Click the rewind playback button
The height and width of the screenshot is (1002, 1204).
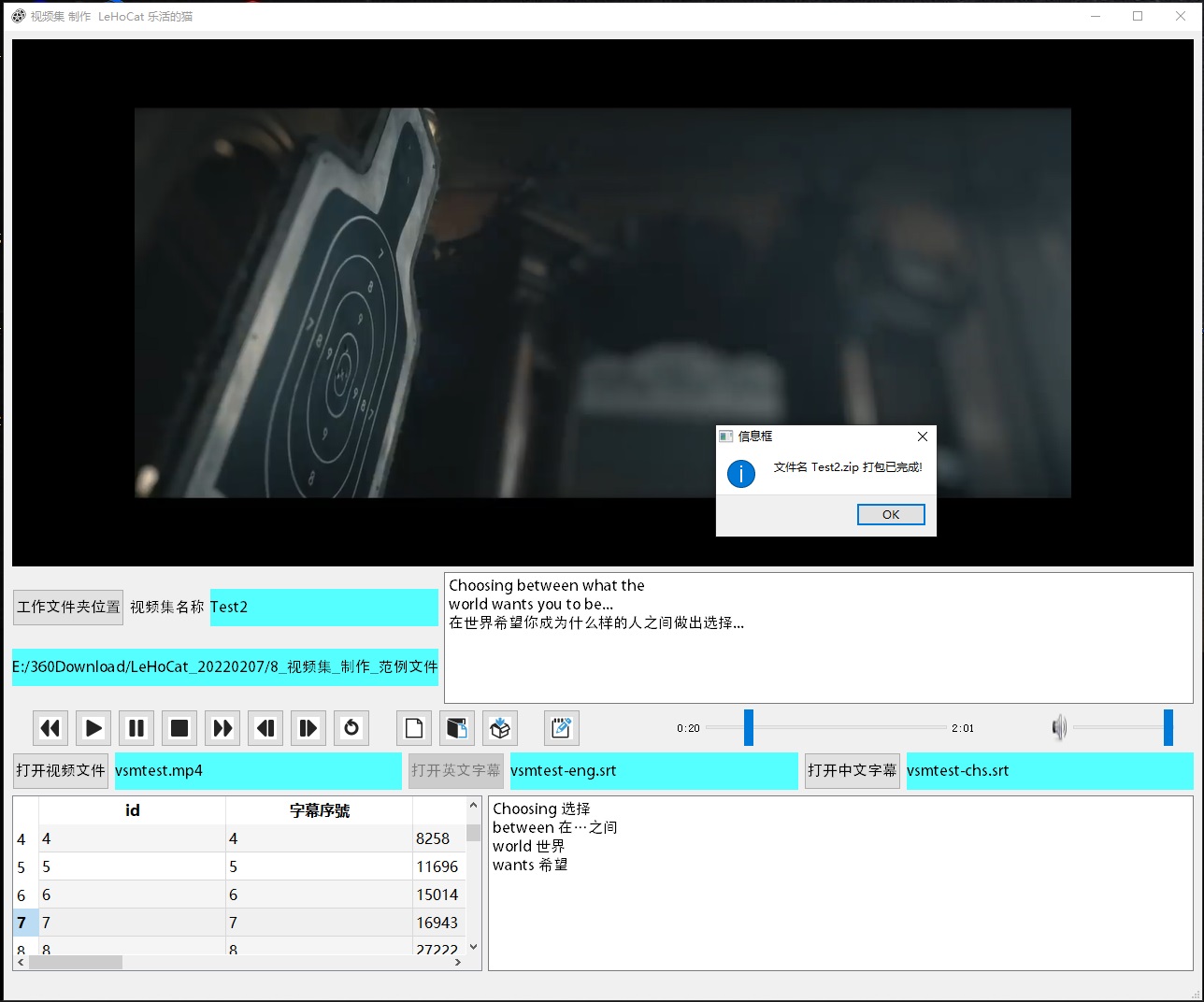coord(50,728)
